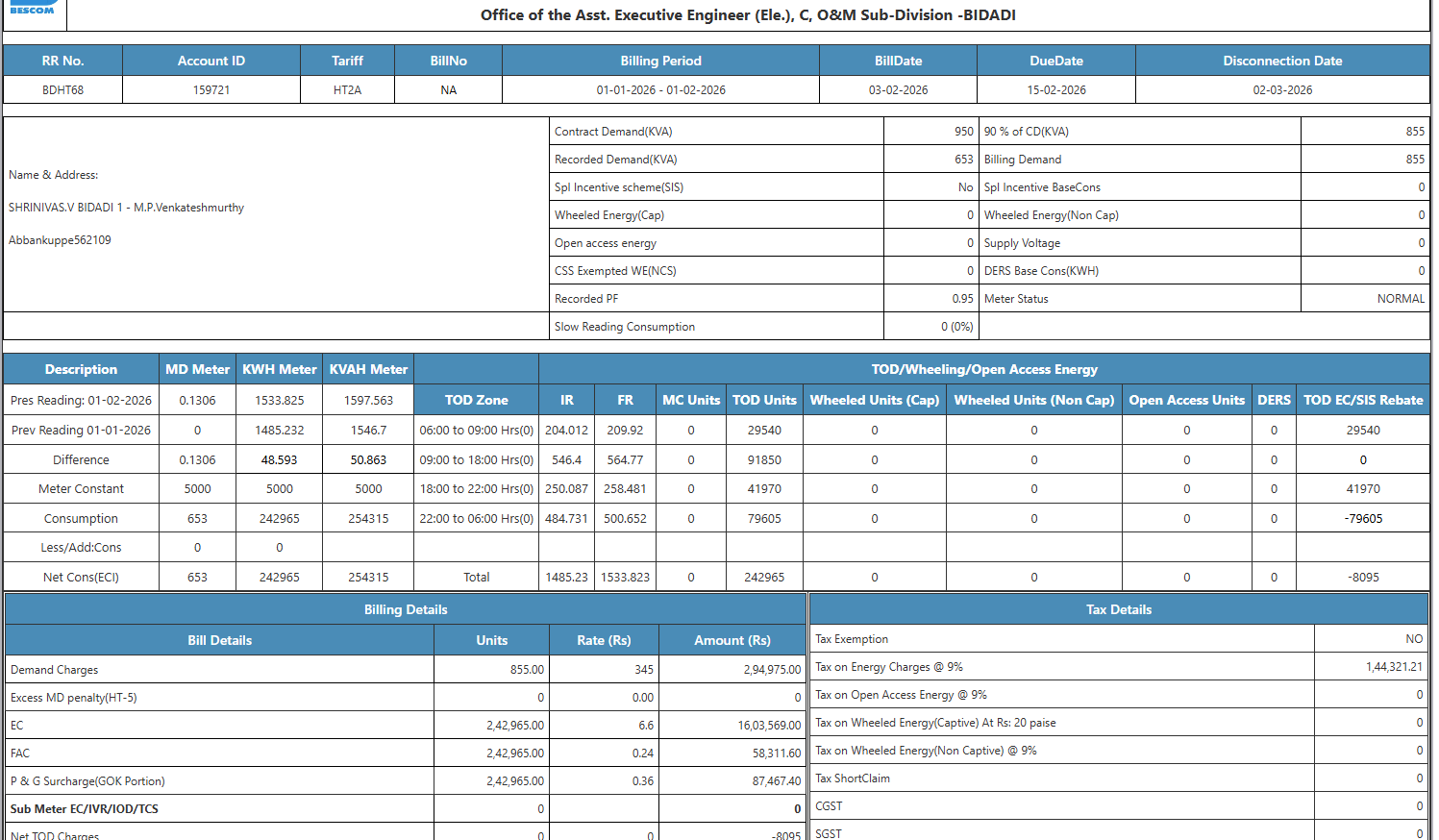1439x840 pixels.
Task: Select the RR No. column header
Action: [62, 61]
